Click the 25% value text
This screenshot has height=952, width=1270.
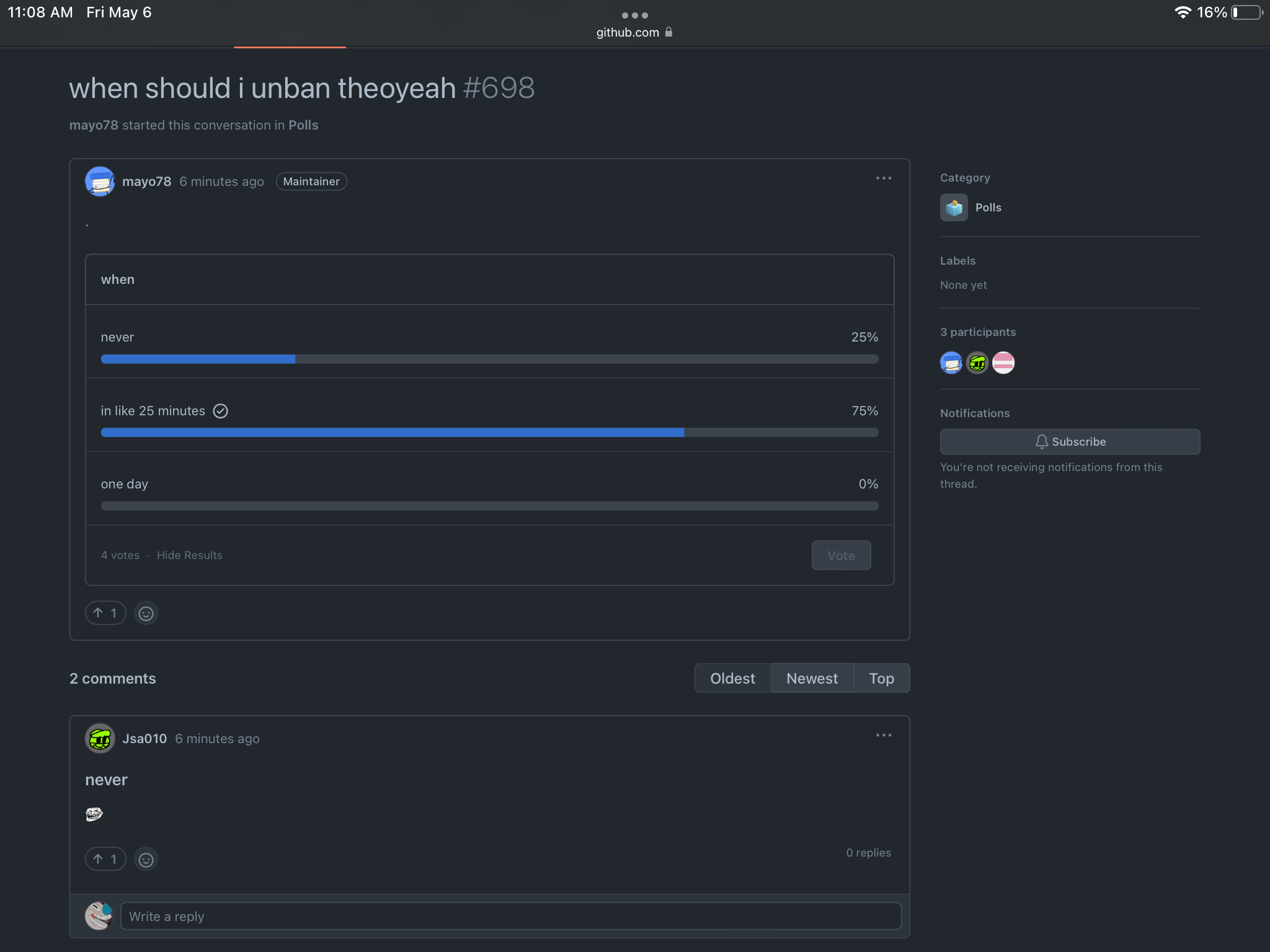click(864, 337)
